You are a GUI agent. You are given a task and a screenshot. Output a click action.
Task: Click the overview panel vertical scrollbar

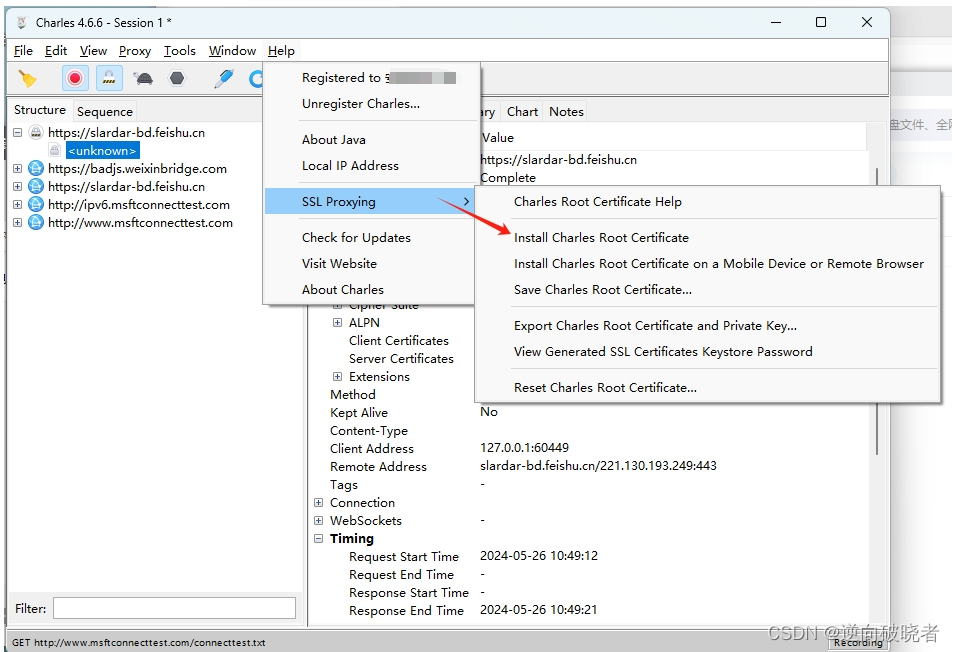877,312
